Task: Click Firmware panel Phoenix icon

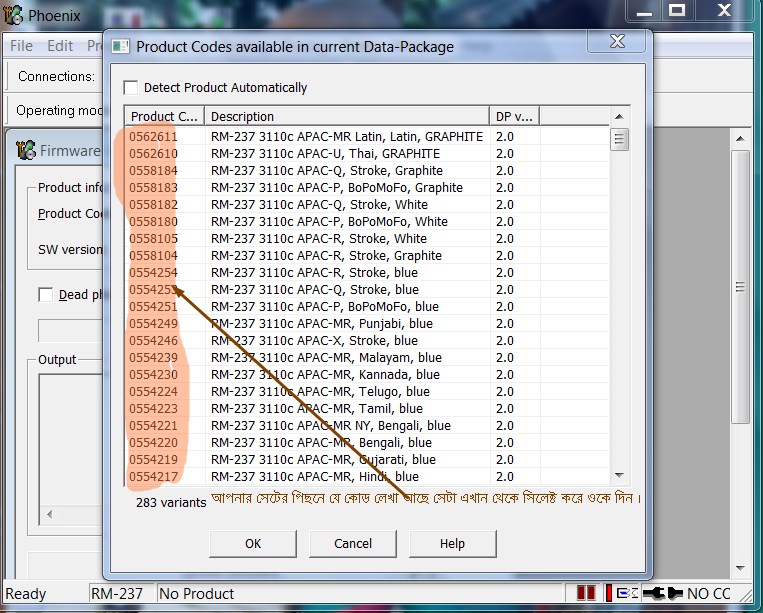Action: point(26,150)
